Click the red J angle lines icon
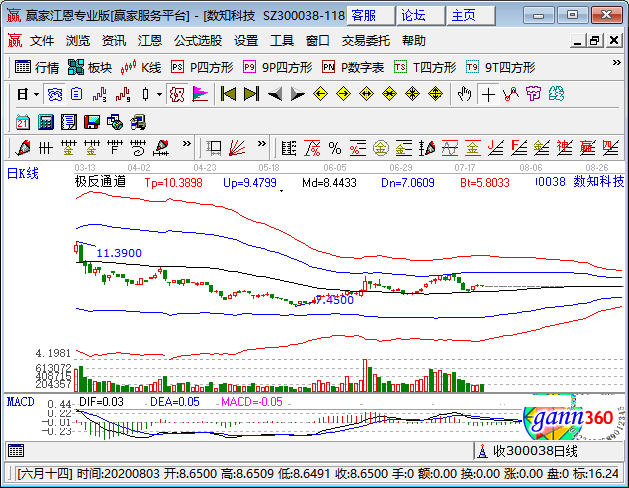This screenshot has height=488, width=629. coord(496,148)
